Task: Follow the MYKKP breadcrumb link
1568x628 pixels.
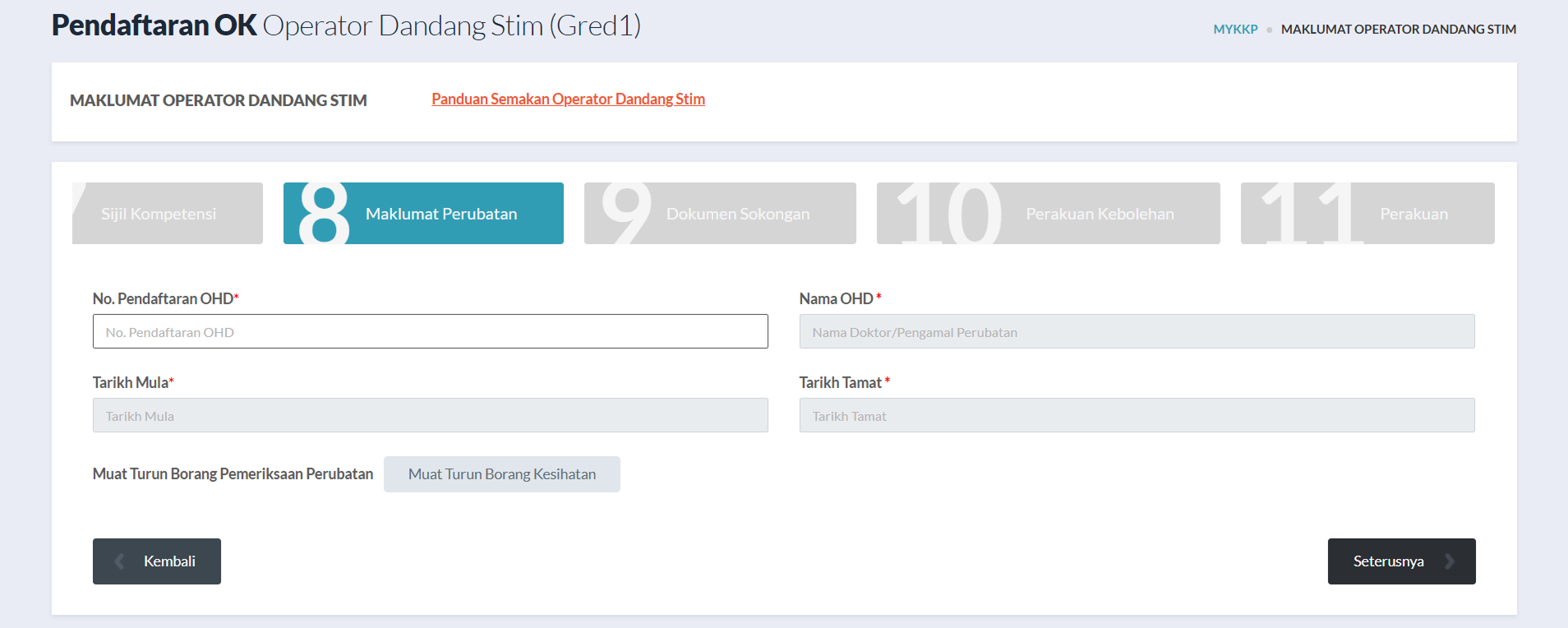Action: click(1235, 29)
